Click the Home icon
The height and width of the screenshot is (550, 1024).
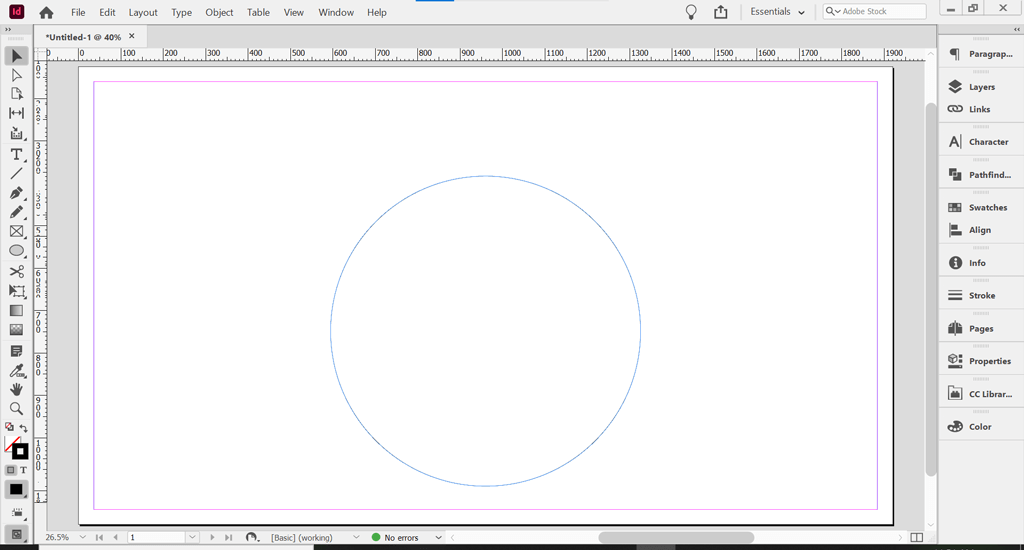click(46, 13)
